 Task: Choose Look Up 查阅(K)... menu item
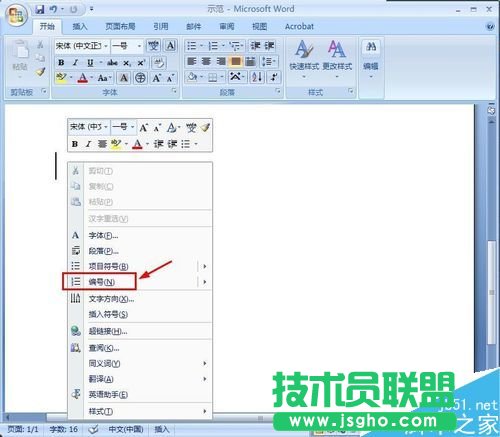pos(140,348)
